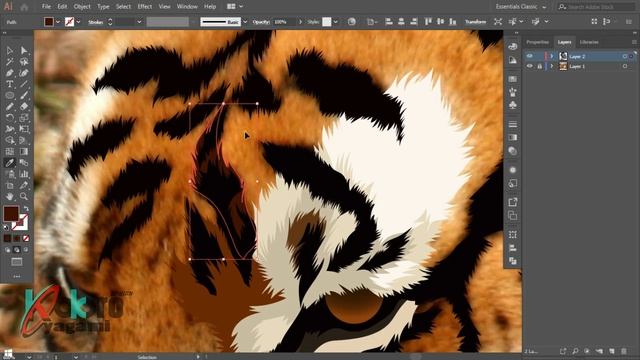Select the Mesh tool
The width and height of the screenshot is (640, 360).
[x=9, y=151]
